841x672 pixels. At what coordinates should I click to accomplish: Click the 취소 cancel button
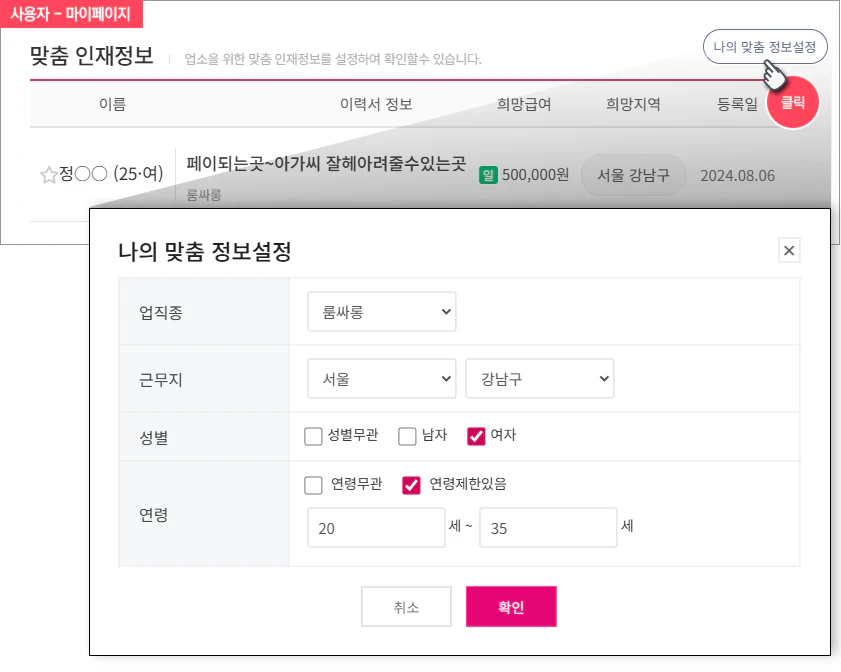[406, 606]
